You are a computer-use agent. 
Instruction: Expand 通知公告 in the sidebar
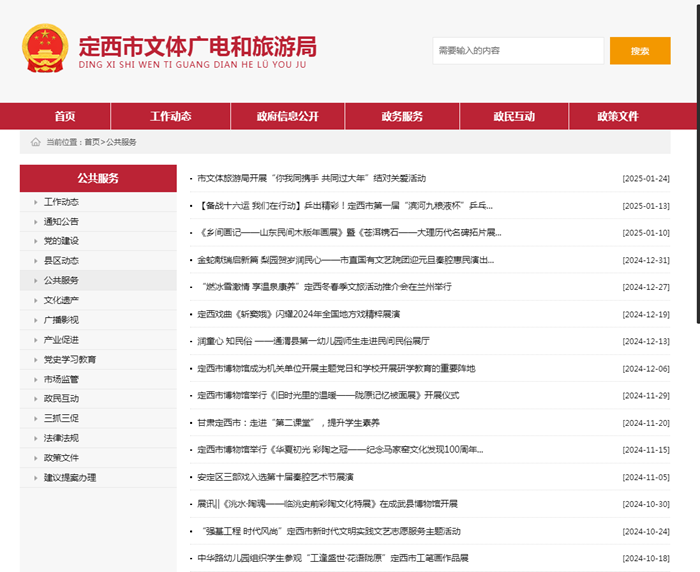tap(62, 221)
